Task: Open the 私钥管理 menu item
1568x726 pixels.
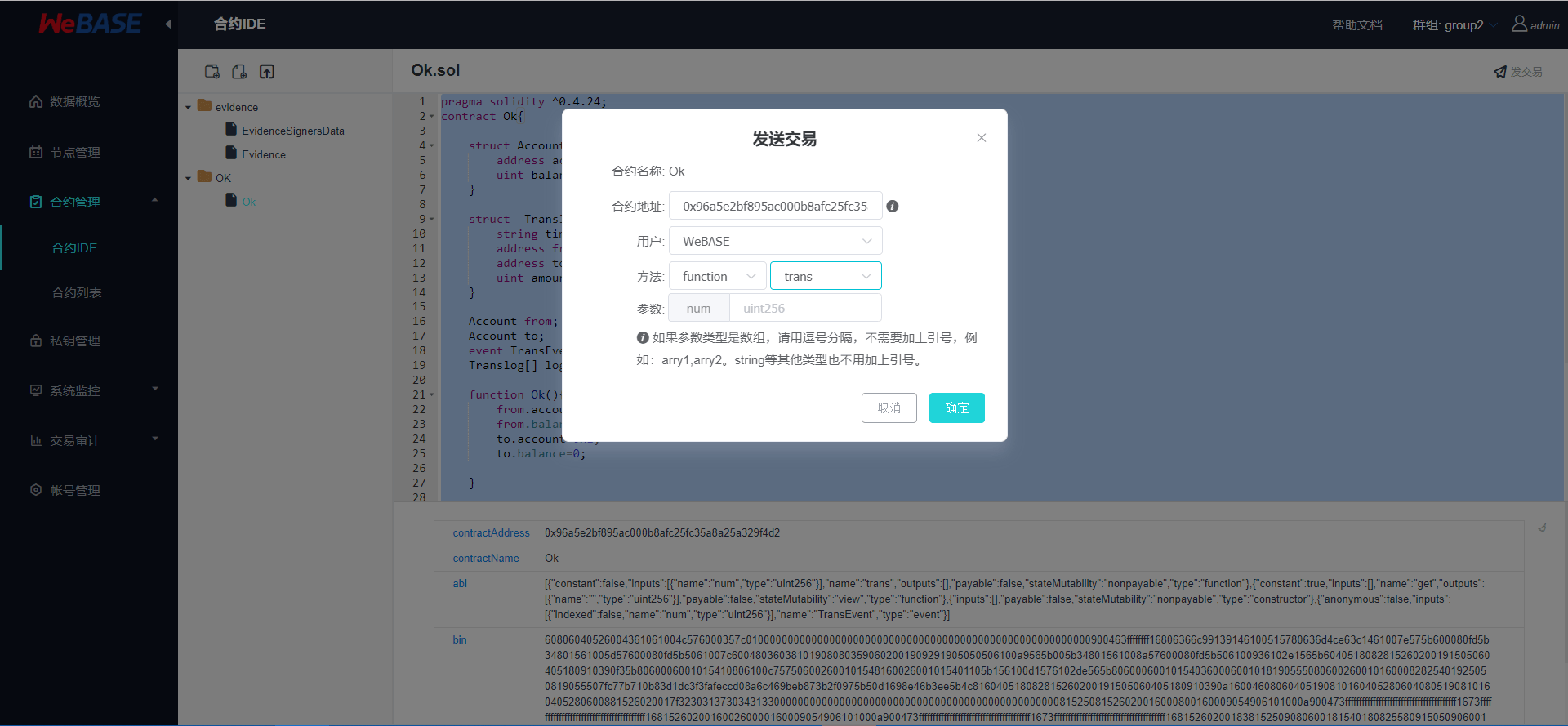Action: 75,341
